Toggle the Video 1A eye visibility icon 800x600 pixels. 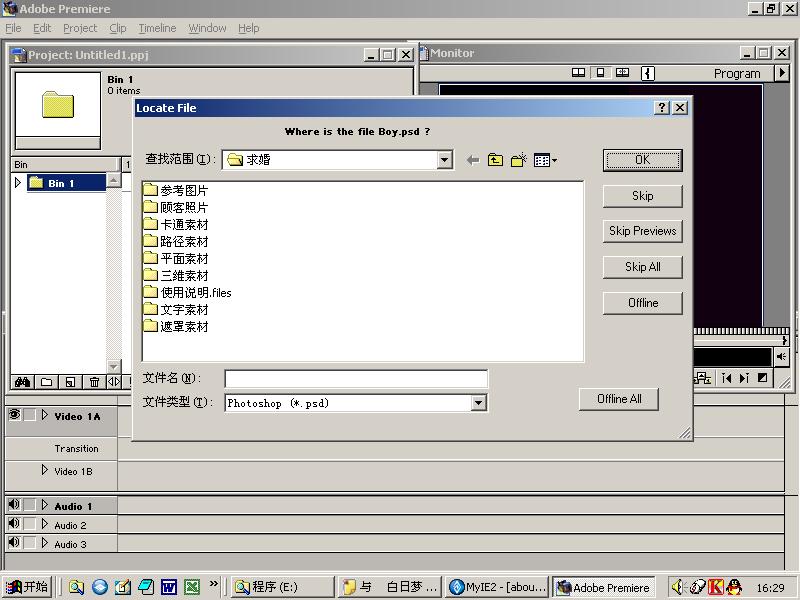click(14, 415)
